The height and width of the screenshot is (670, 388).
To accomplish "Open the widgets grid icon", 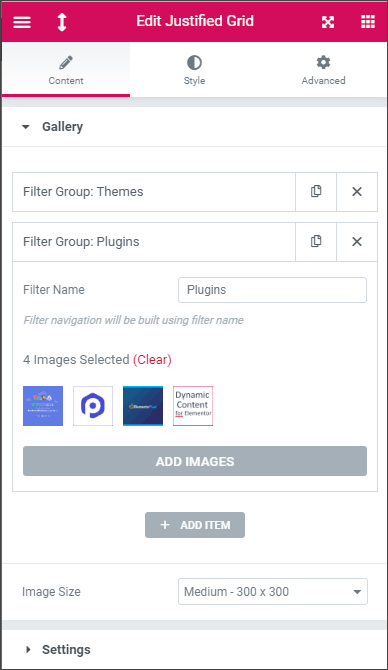I will 368,22.
